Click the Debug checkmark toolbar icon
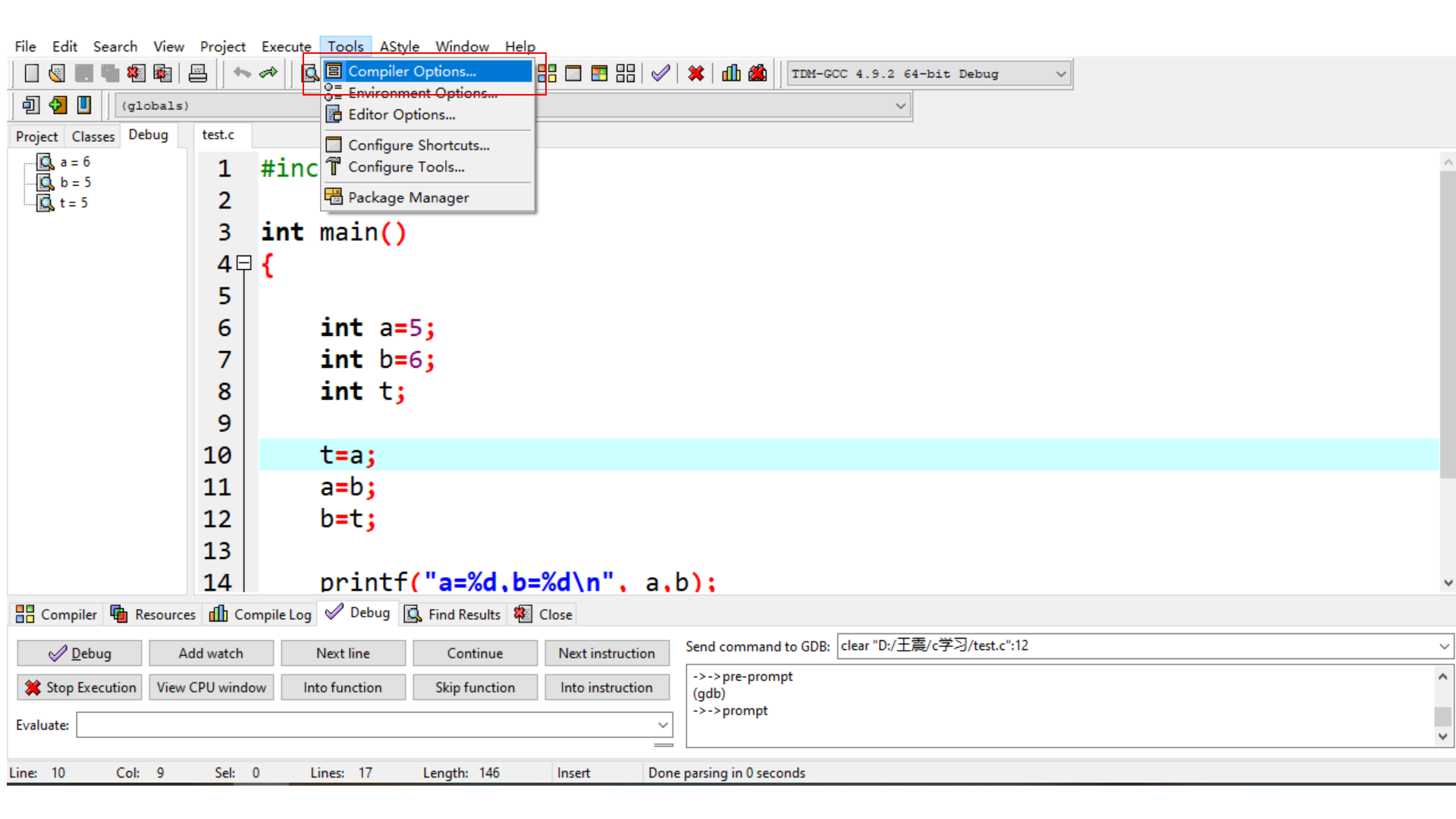 [x=661, y=74]
